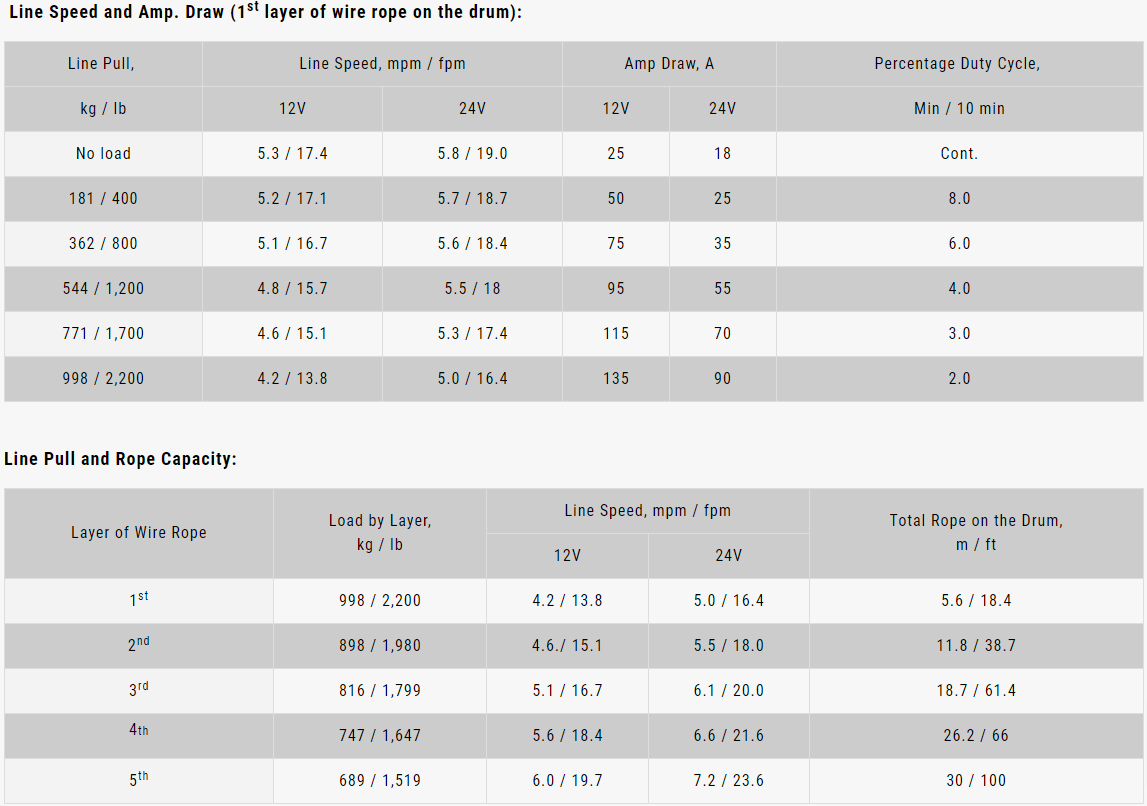Viewport: 1147px width, 806px height.
Task: Select the "No load" row label
Action: pos(103,154)
